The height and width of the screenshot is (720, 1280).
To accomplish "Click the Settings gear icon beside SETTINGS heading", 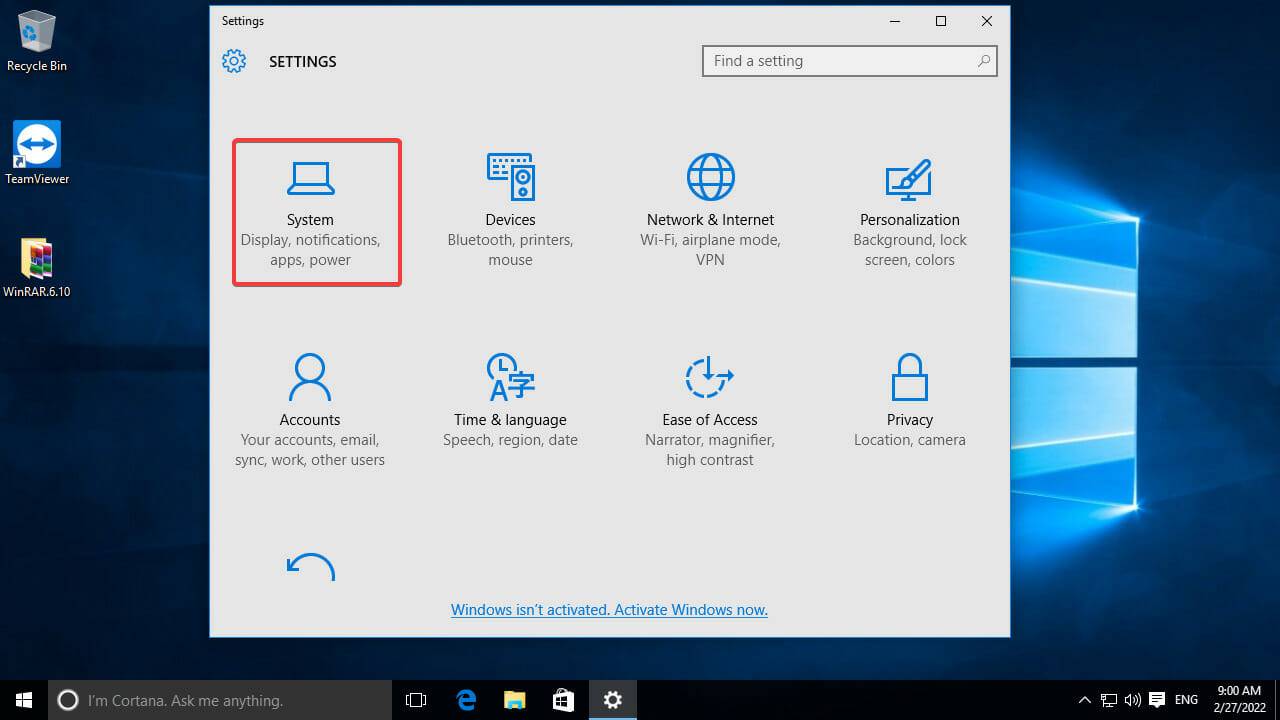I will click(233, 61).
